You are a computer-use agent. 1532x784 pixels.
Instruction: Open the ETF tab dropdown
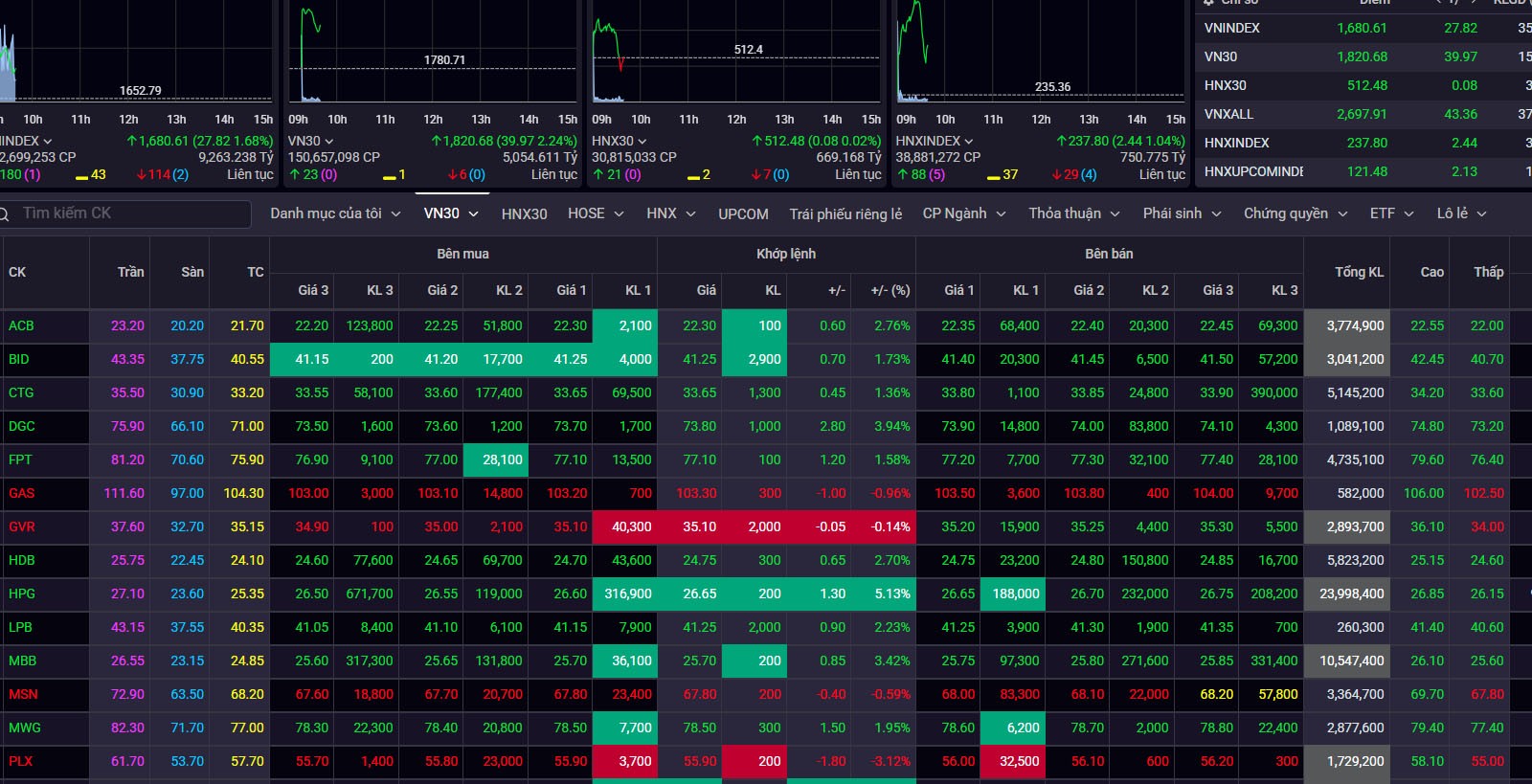(x=1392, y=213)
